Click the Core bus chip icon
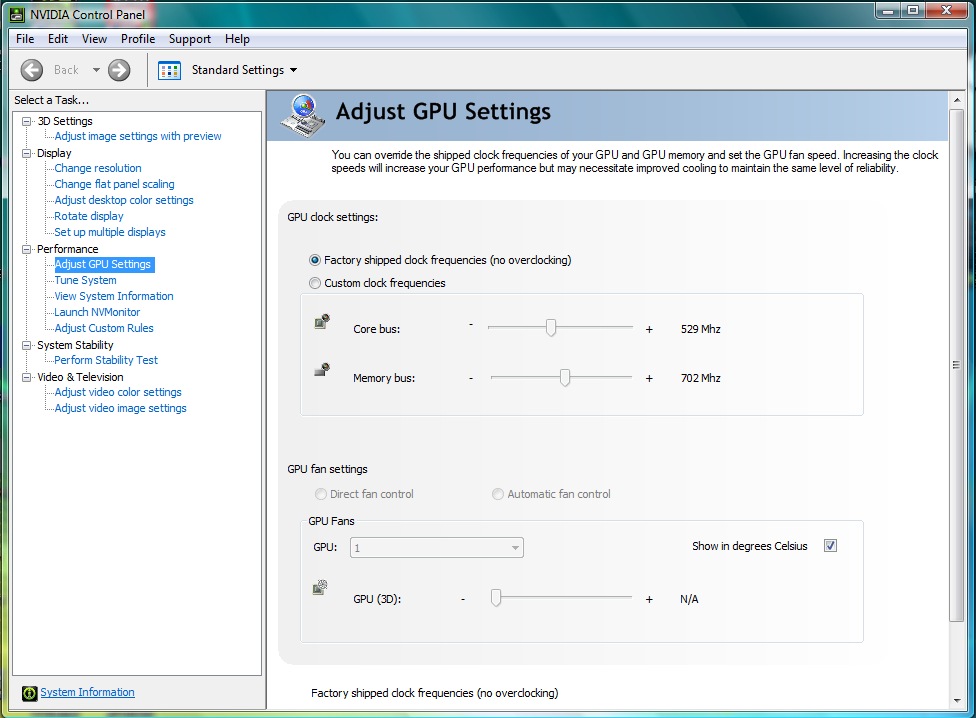 tap(322, 322)
